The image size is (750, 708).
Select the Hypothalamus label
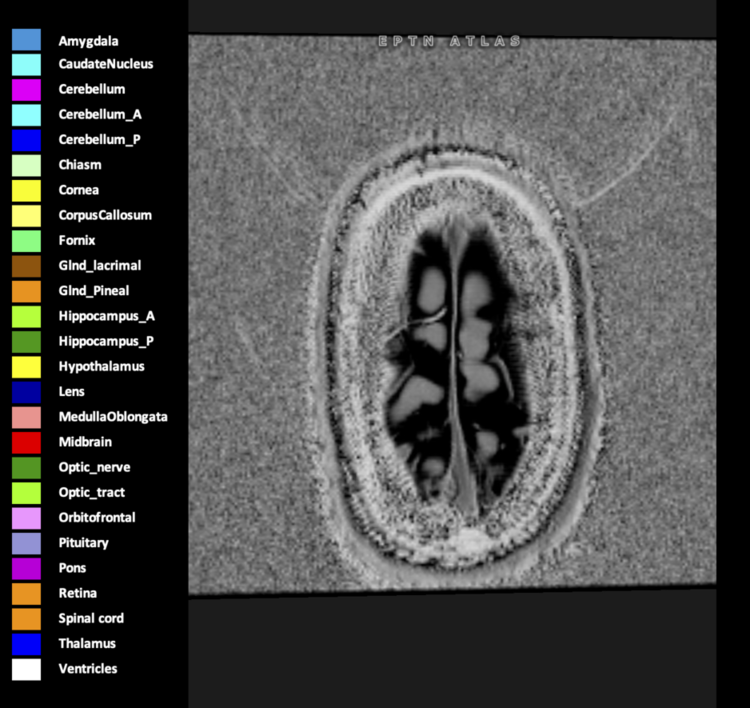point(101,367)
